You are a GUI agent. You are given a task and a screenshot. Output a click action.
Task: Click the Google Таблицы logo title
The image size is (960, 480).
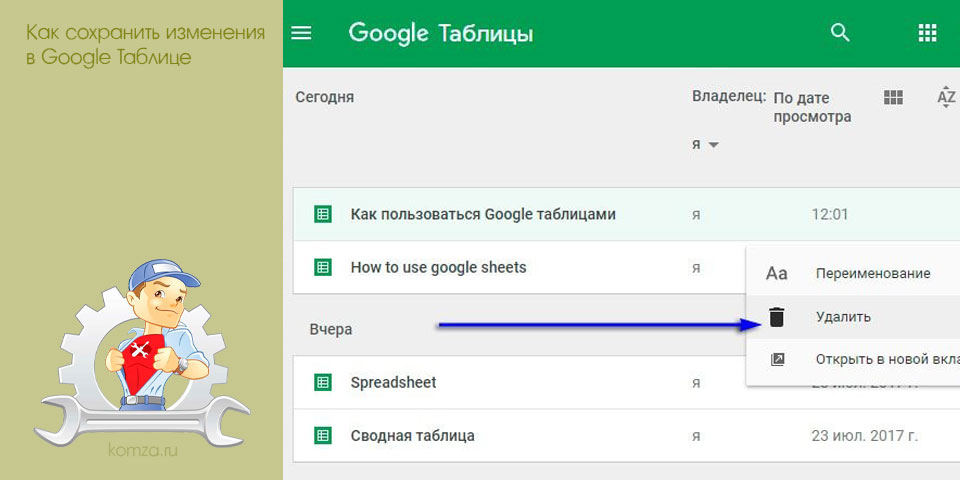click(x=441, y=33)
